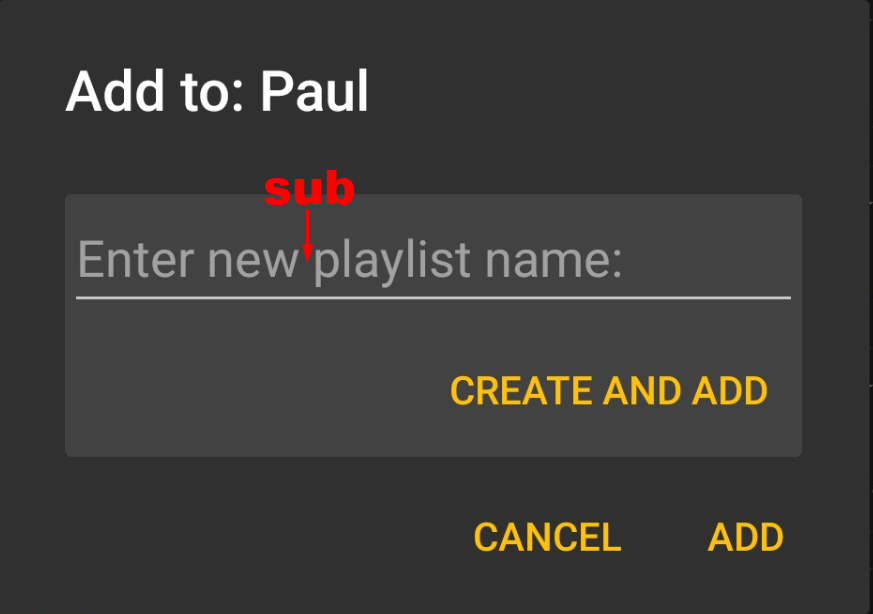This screenshot has height=614, width=873.
Task: Confirm adding to Paul with ADD
Action: click(x=745, y=538)
